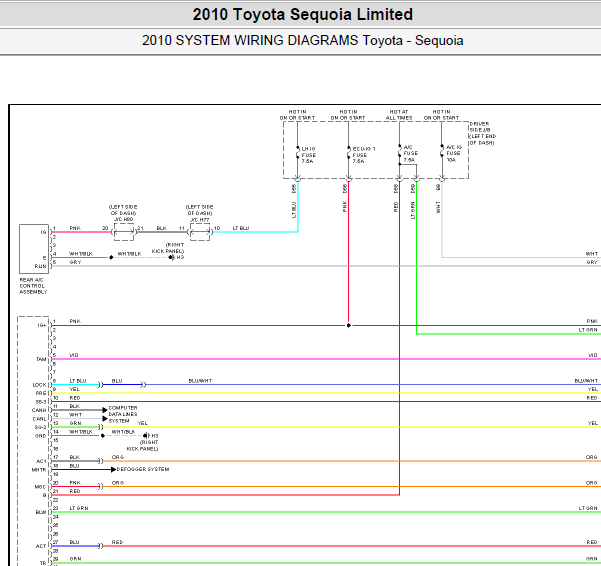This screenshot has height=566, width=601.
Task: Click the vertical "LT BLU" label under LH-IG fuse
Action: point(294,210)
